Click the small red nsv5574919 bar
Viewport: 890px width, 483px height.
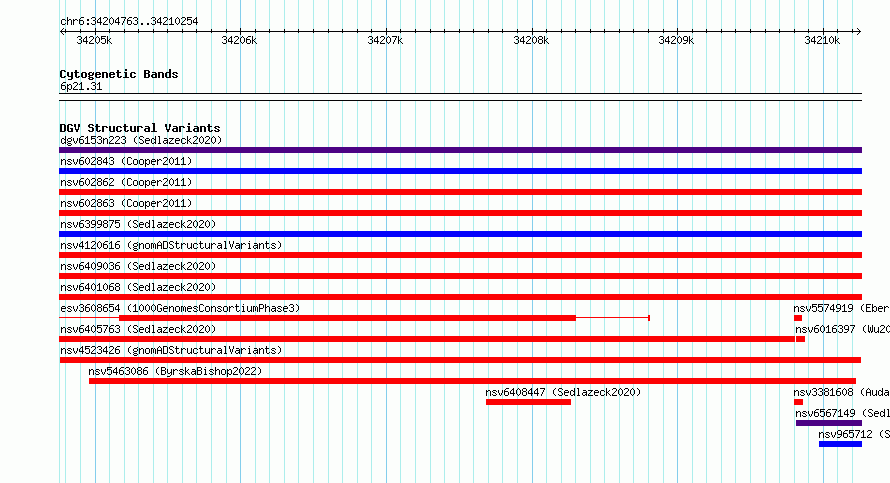tap(797, 318)
